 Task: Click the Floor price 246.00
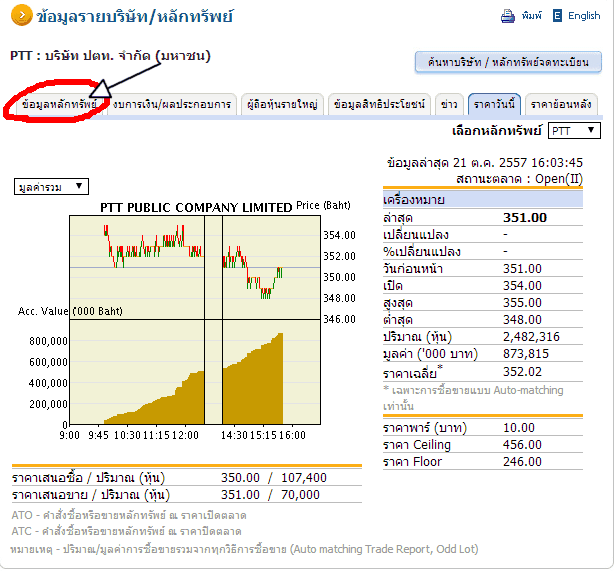coord(522,462)
